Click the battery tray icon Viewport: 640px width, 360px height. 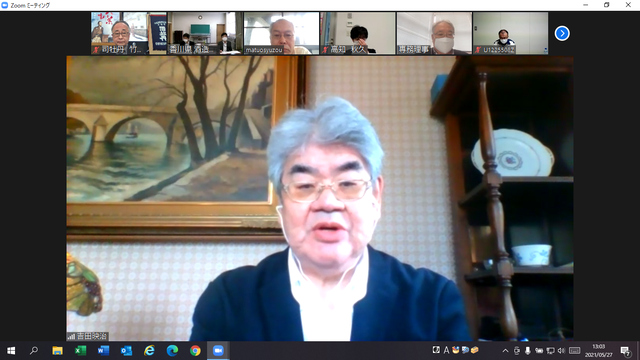tap(539, 351)
